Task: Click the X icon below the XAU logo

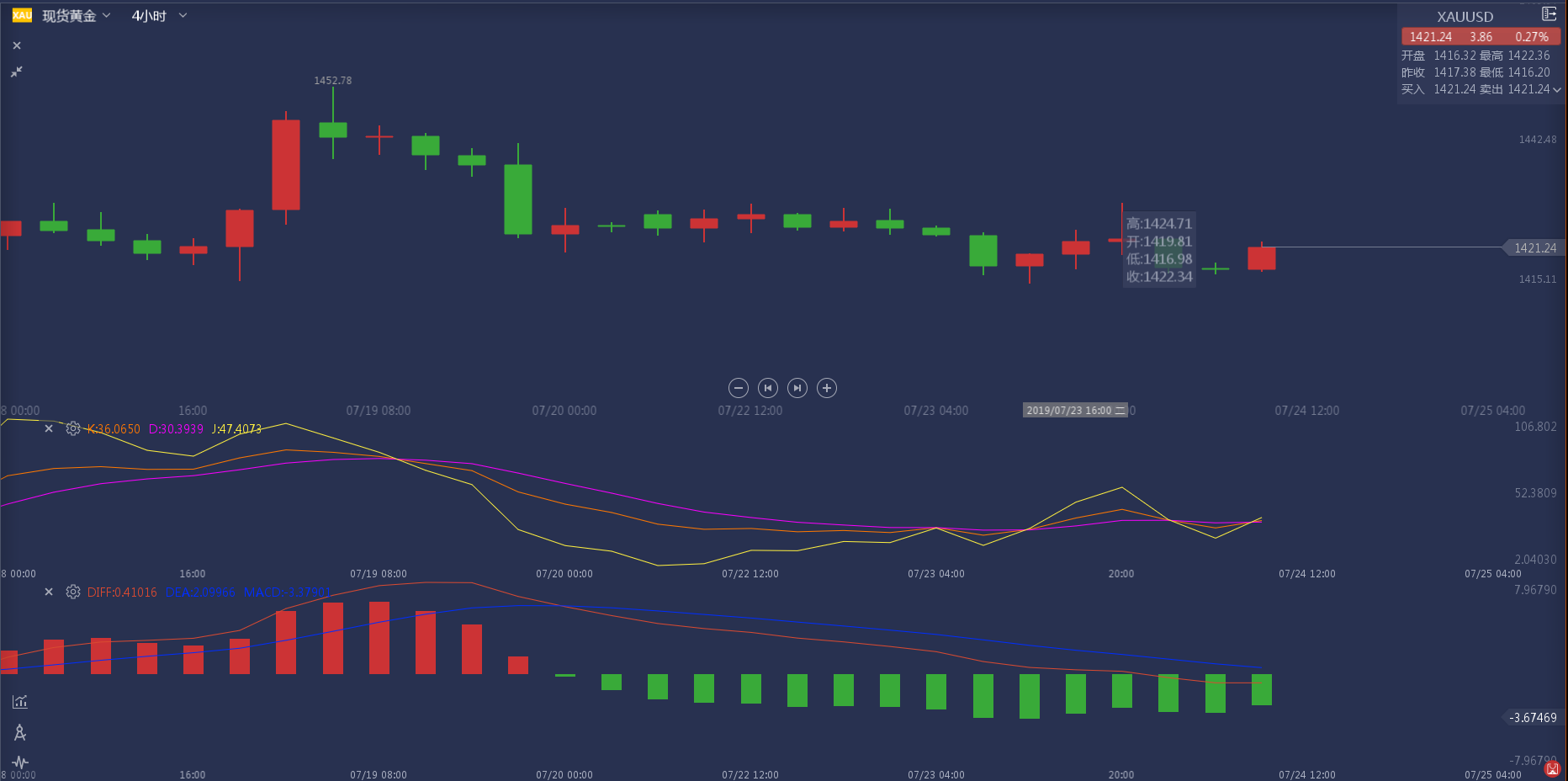Action: click(17, 45)
